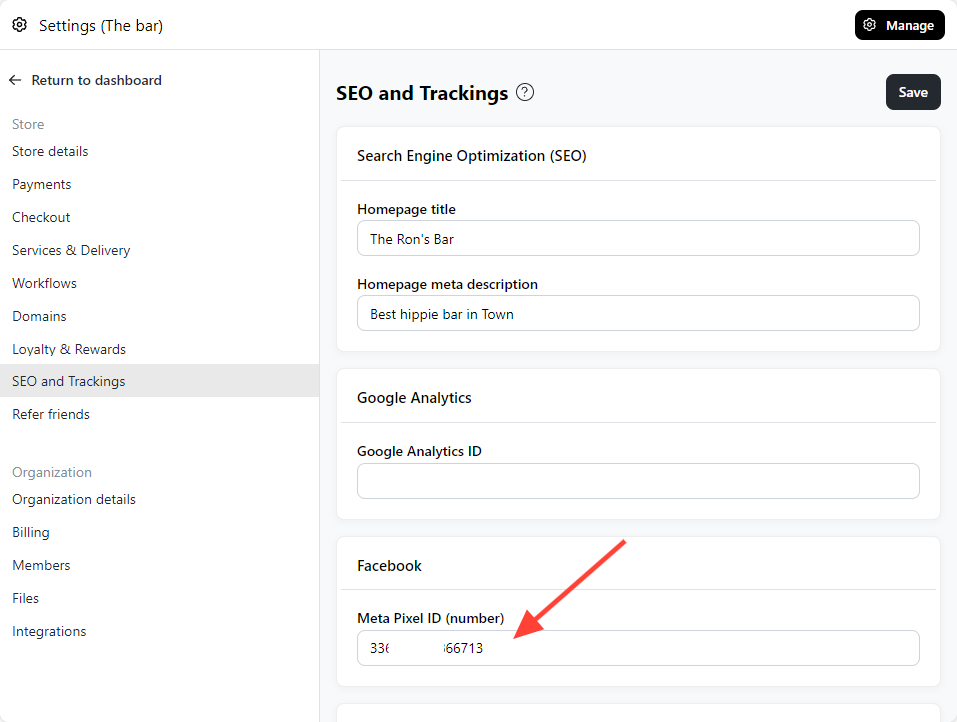Image resolution: width=957 pixels, height=722 pixels.
Task: Select SEO and Trackings sidebar item
Action: (x=159, y=381)
